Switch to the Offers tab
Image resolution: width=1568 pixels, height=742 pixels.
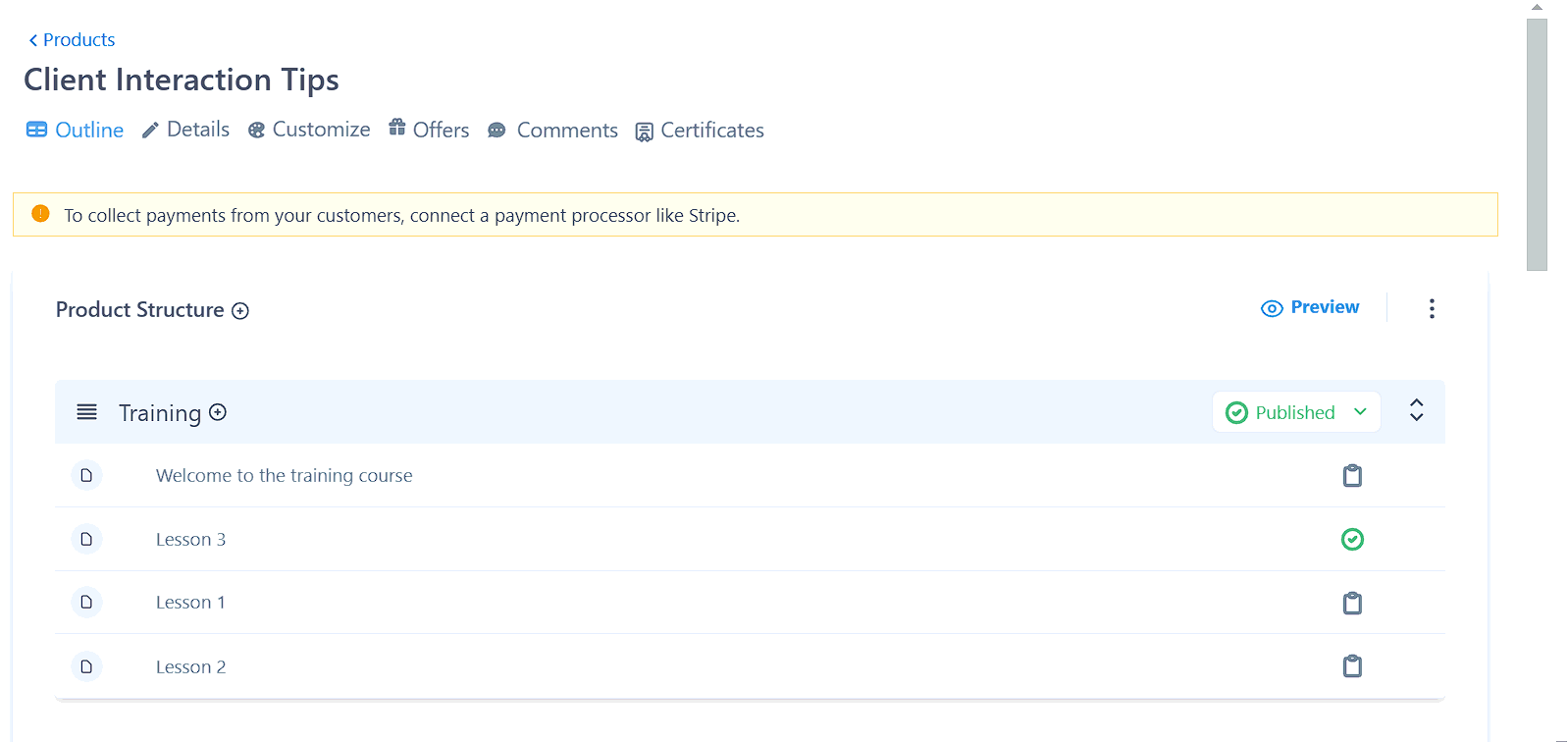pos(429,130)
